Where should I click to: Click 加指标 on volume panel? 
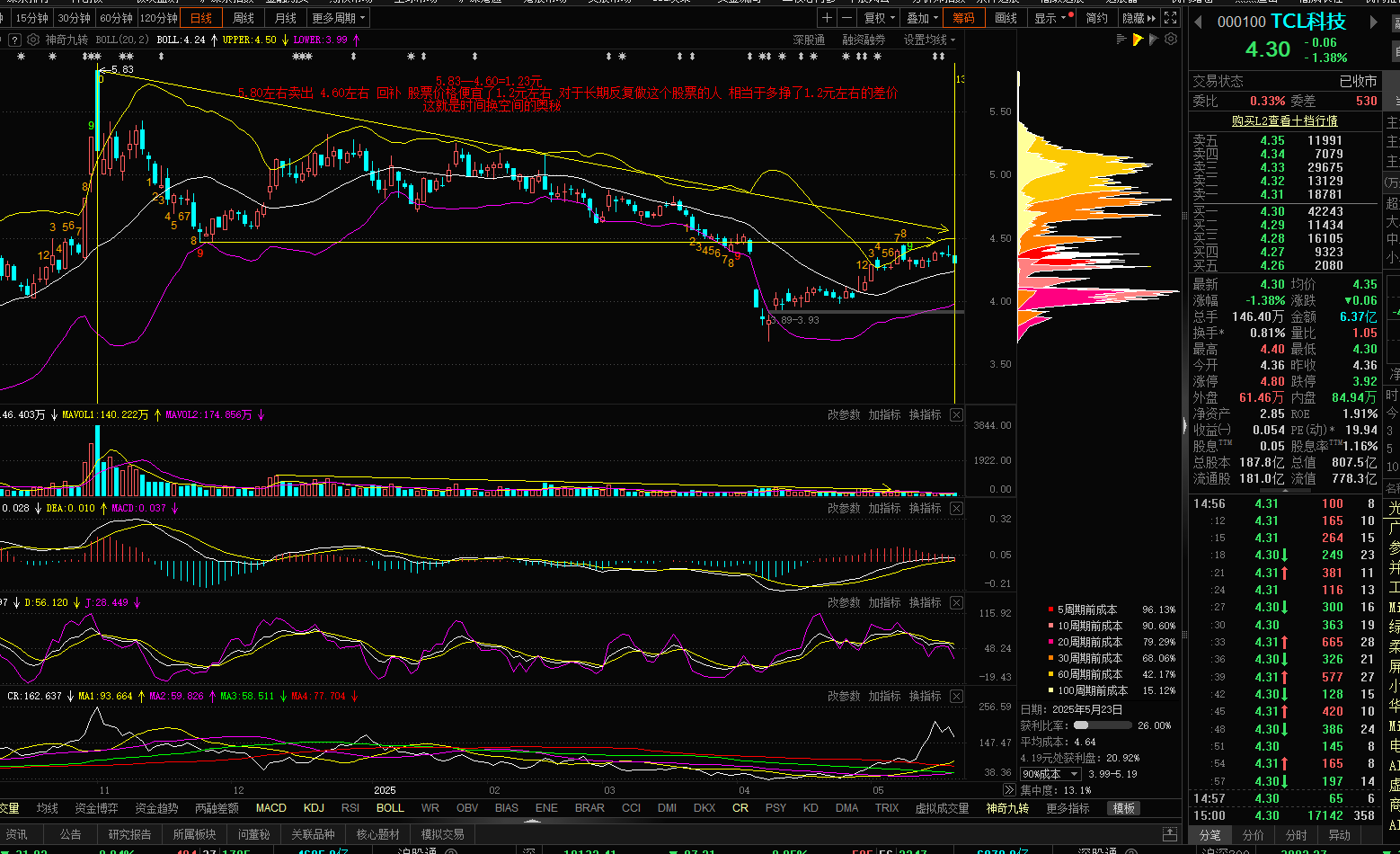pyautogui.click(x=884, y=414)
